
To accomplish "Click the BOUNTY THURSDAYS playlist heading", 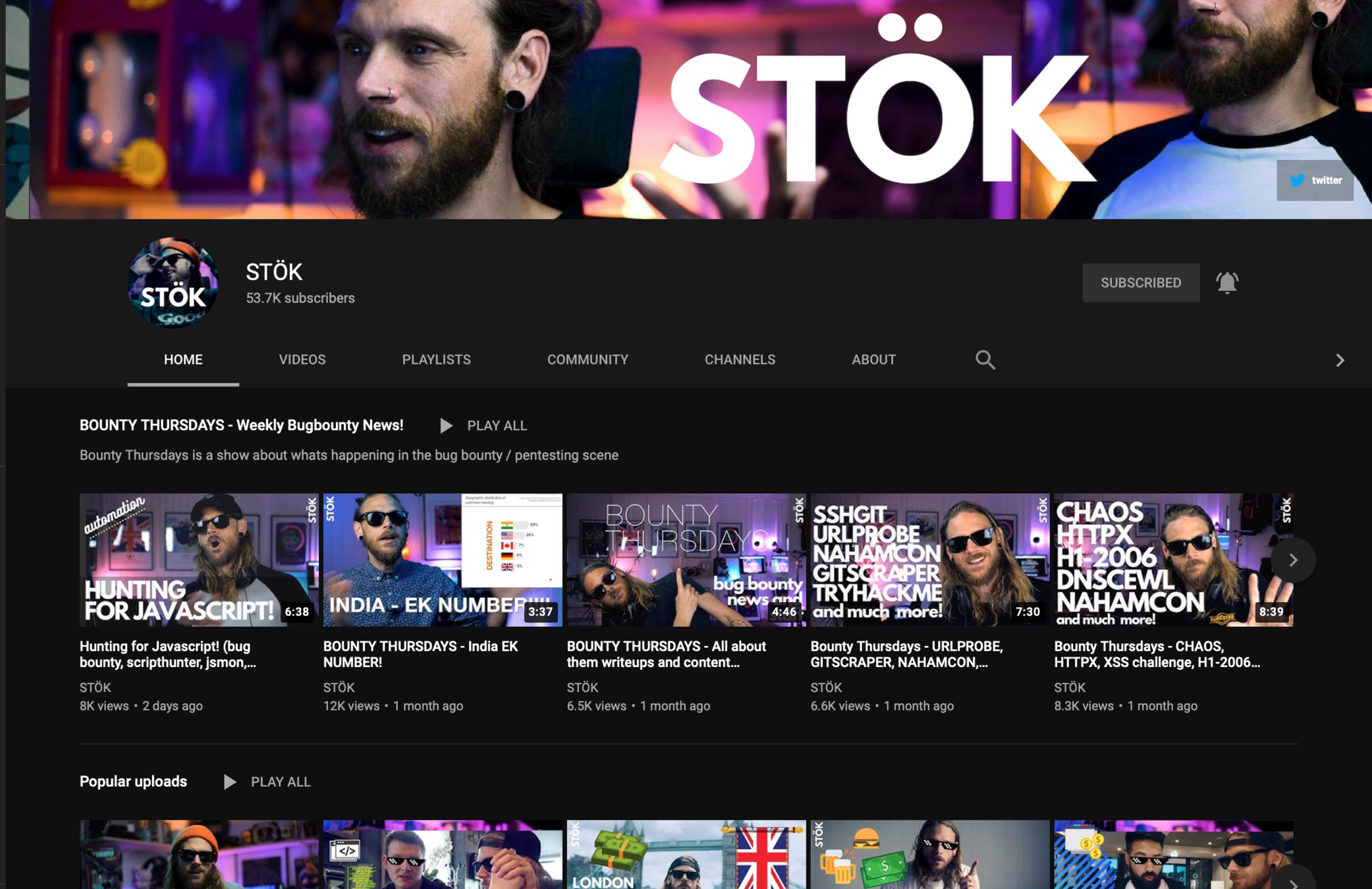I will [241, 425].
